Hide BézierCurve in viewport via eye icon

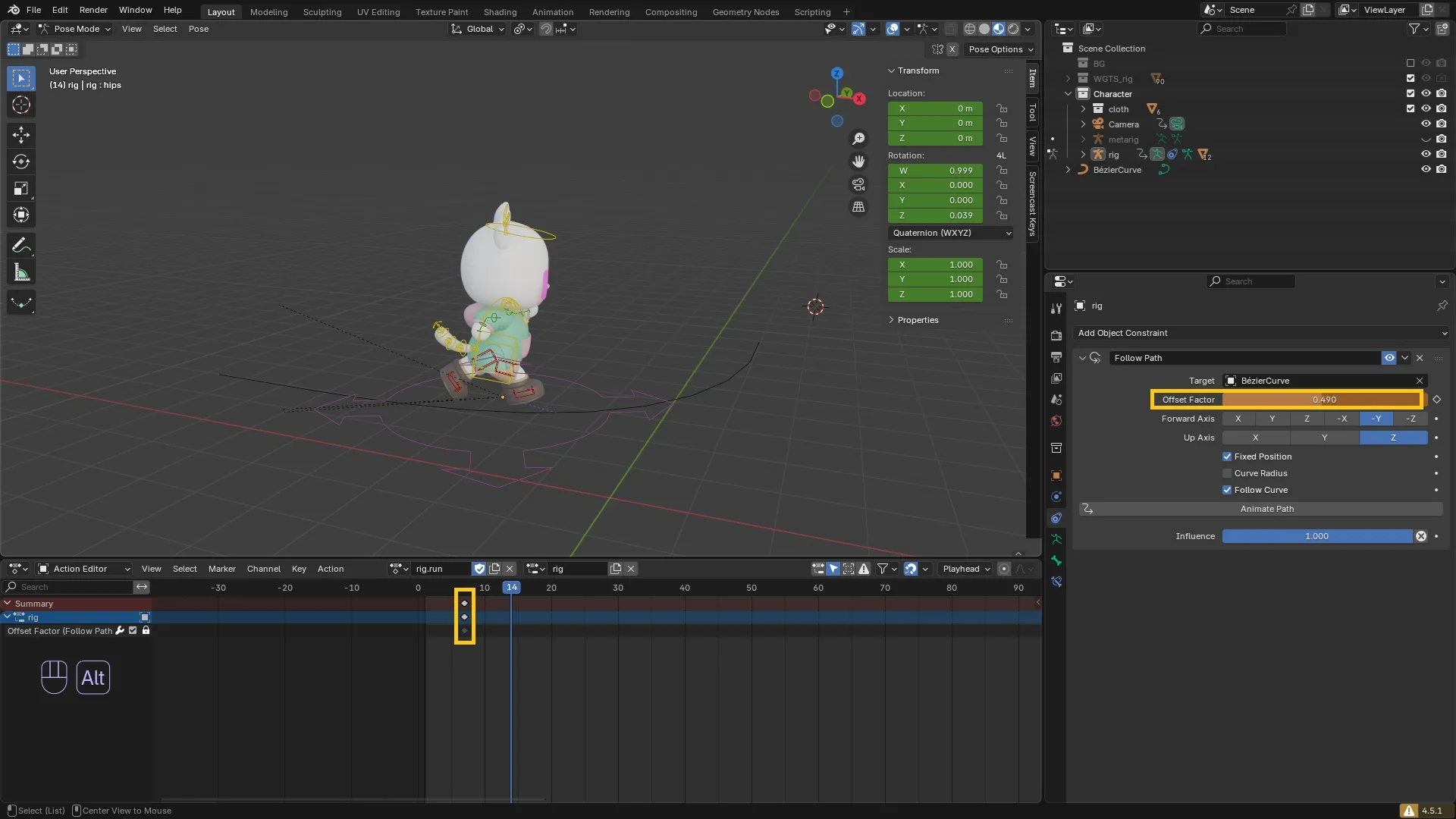(x=1426, y=170)
